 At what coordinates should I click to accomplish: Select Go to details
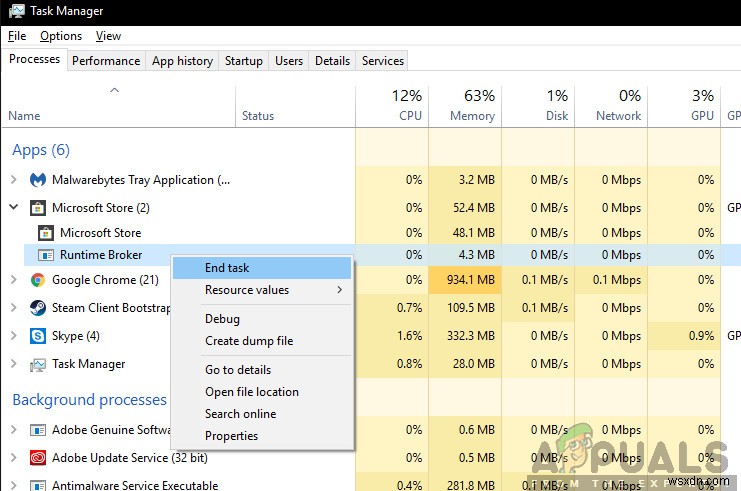[262, 370]
